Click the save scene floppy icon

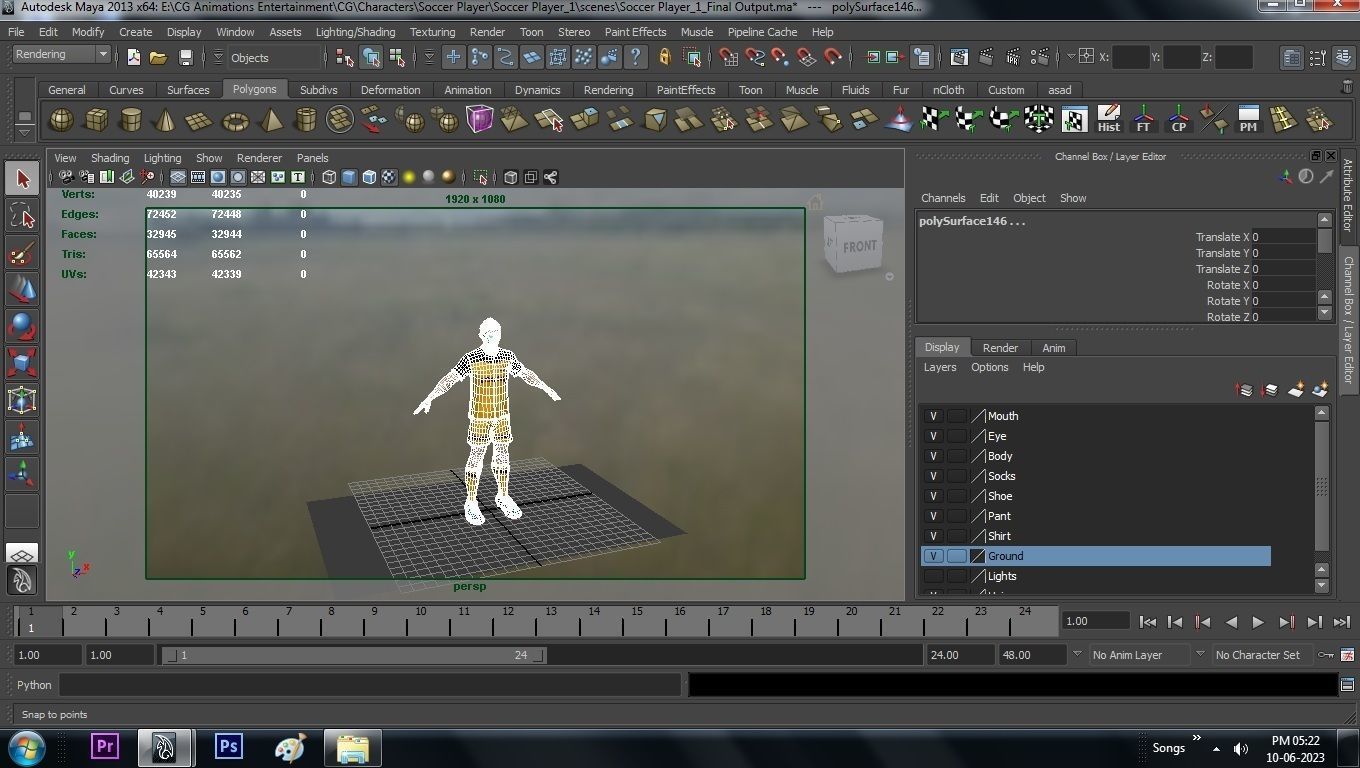[184, 58]
